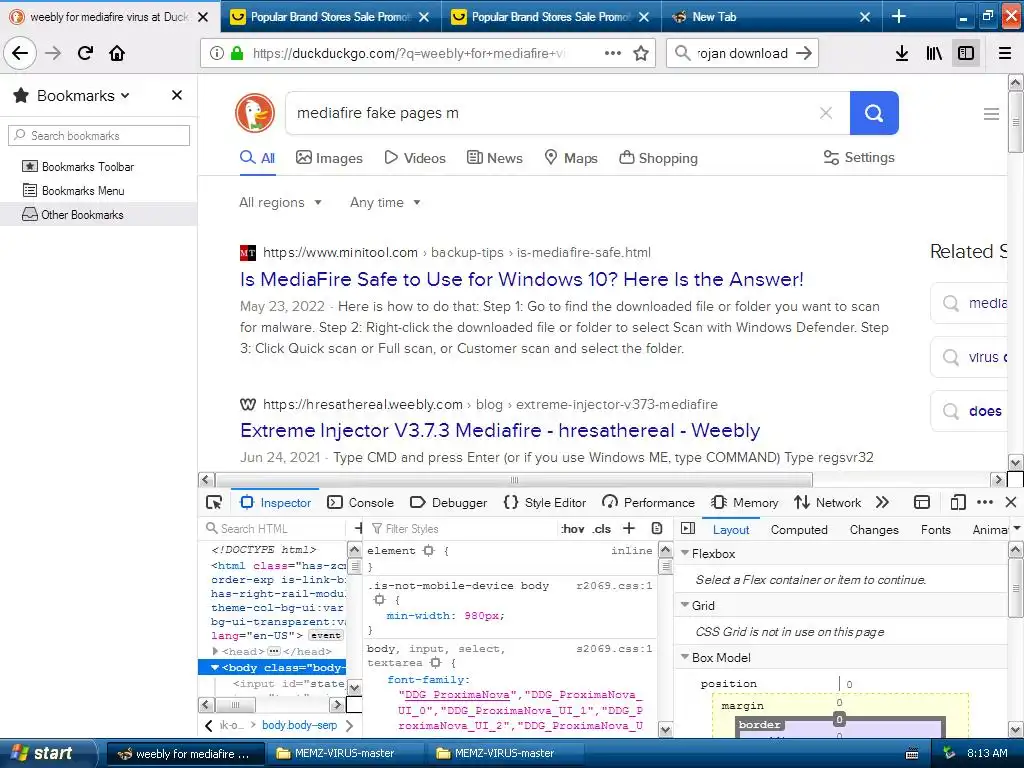This screenshot has height=768, width=1024.
Task: Create new node plus in markup search
Action: (358, 528)
